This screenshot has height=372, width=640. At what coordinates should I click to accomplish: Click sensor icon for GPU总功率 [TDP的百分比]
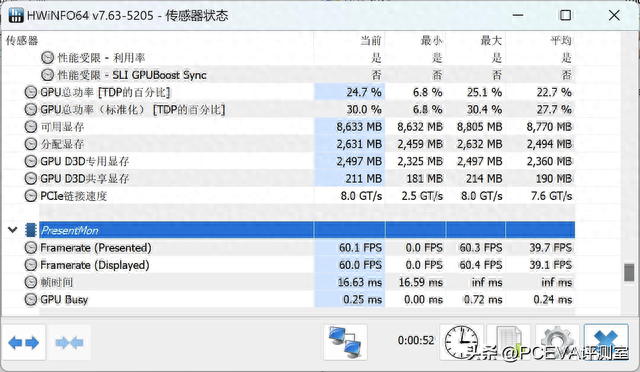pos(31,92)
